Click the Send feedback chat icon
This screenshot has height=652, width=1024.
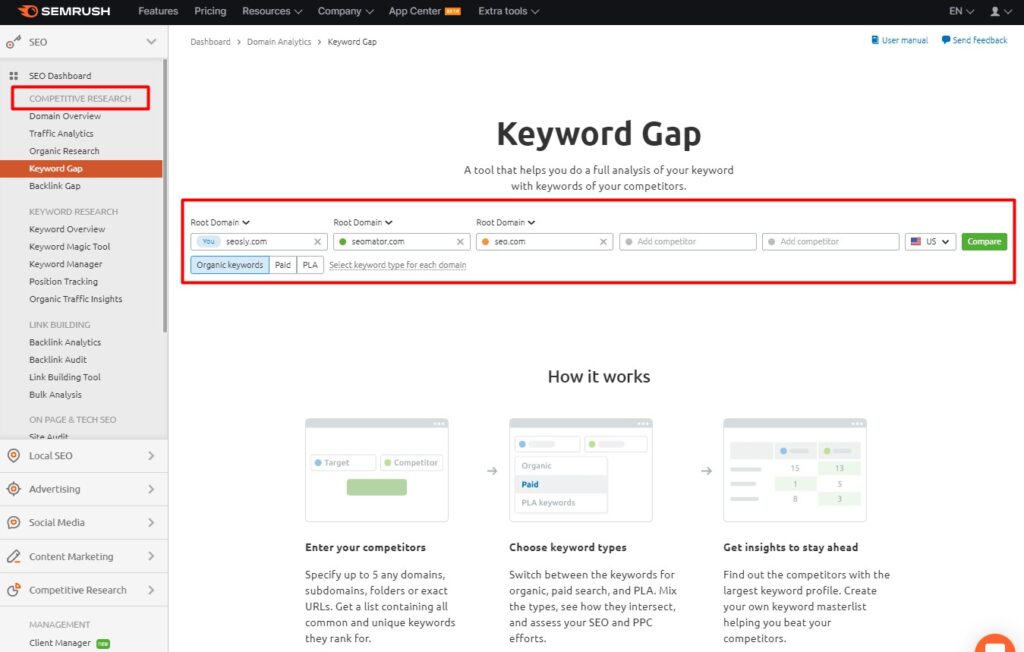(946, 41)
